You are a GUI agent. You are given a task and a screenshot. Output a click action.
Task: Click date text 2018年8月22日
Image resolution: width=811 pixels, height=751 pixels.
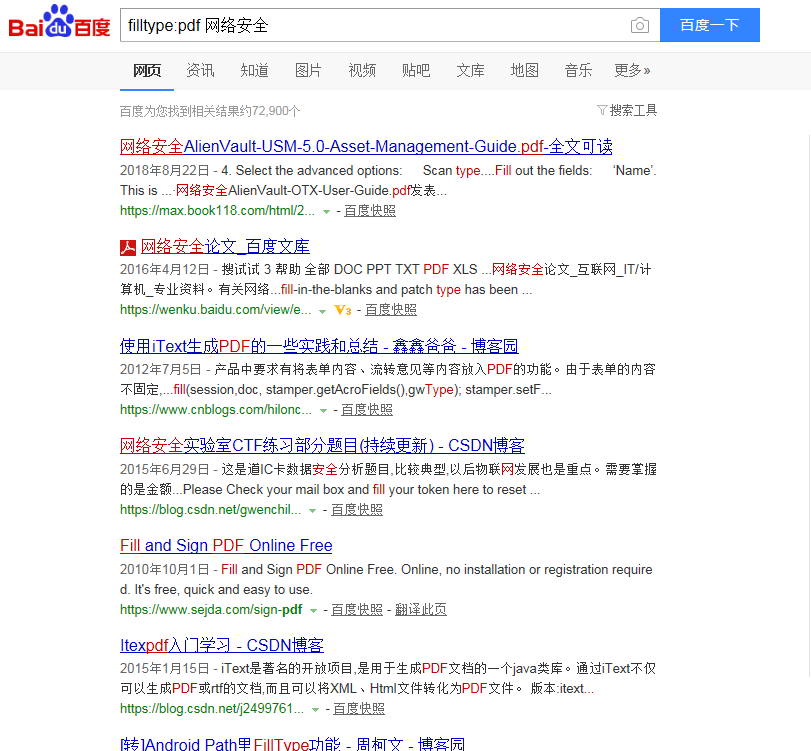click(164, 171)
